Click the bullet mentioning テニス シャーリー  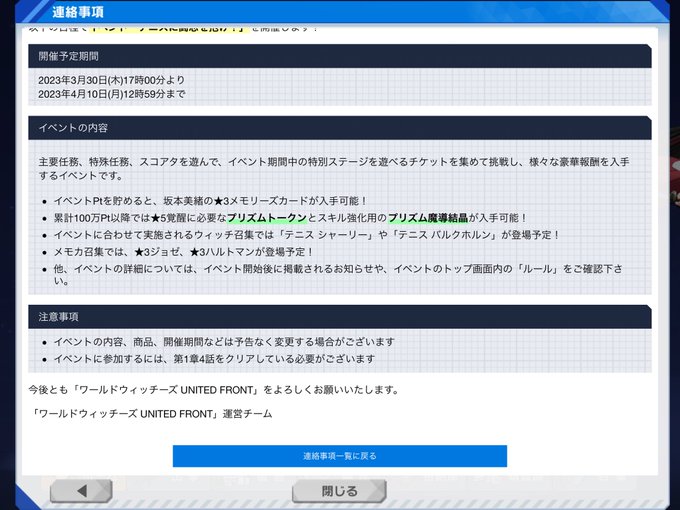pos(307,235)
